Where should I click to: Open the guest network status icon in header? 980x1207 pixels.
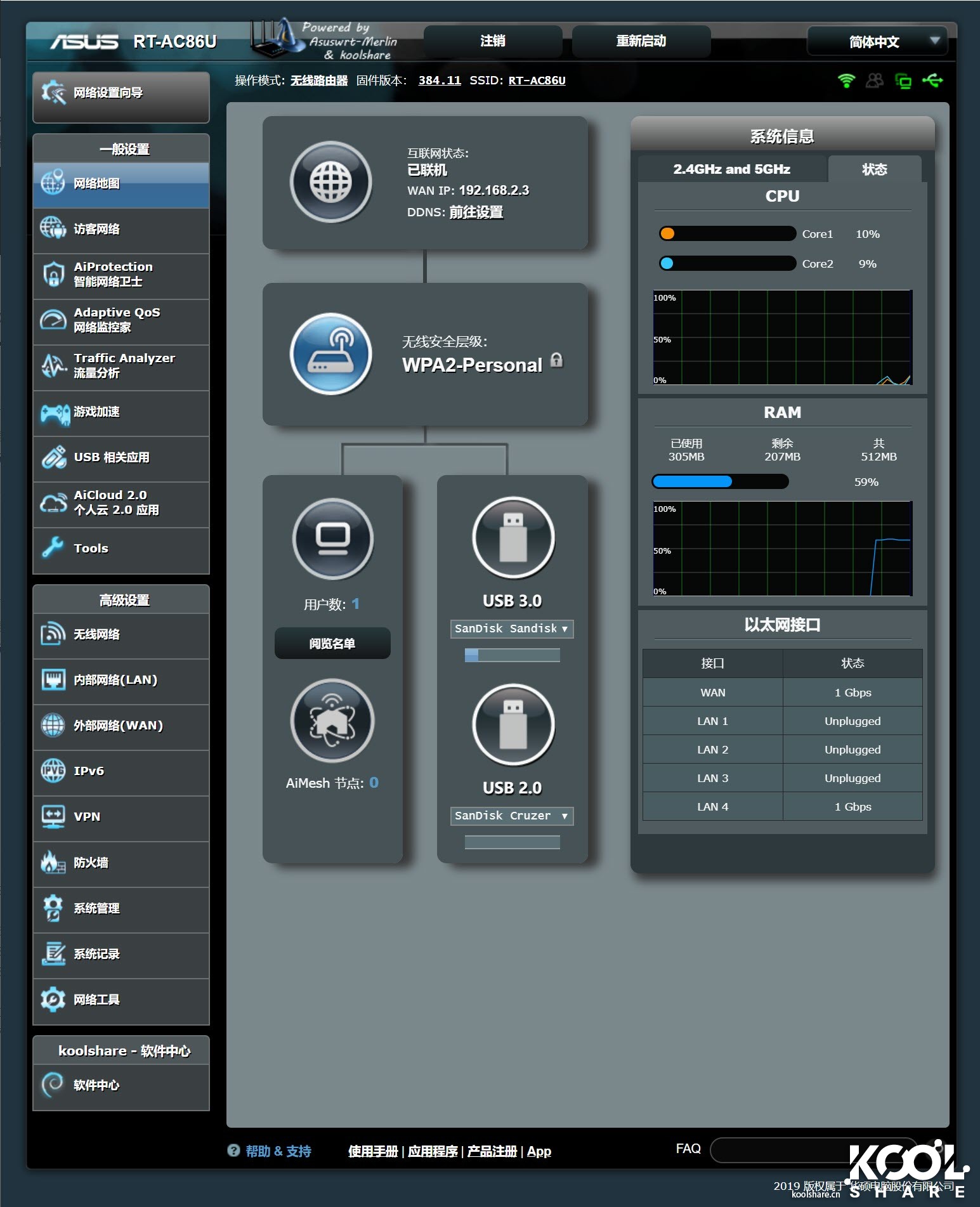click(x=875, y=81)
